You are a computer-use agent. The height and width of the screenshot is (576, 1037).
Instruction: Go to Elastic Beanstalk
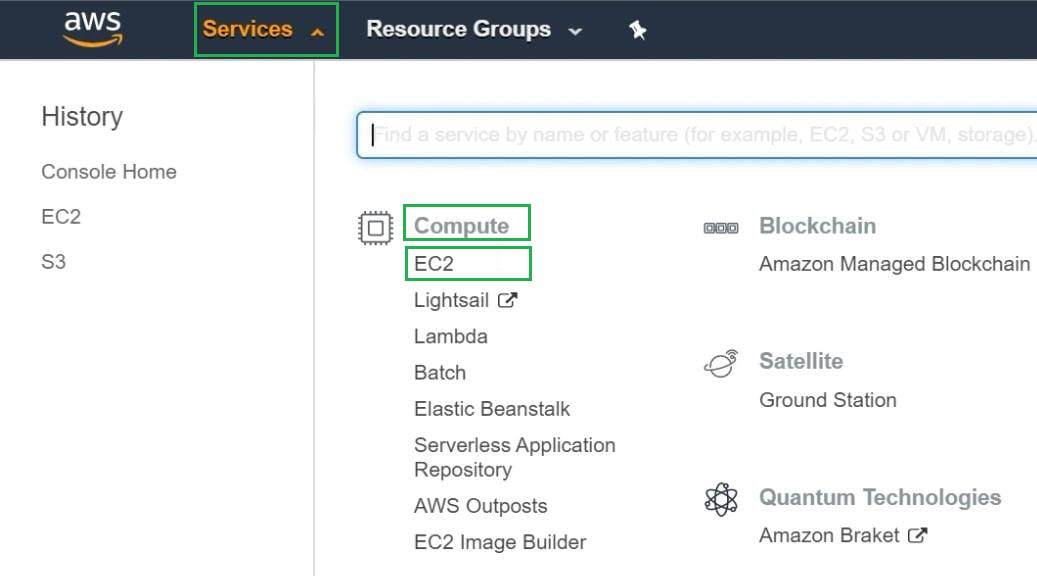(492, 409)
